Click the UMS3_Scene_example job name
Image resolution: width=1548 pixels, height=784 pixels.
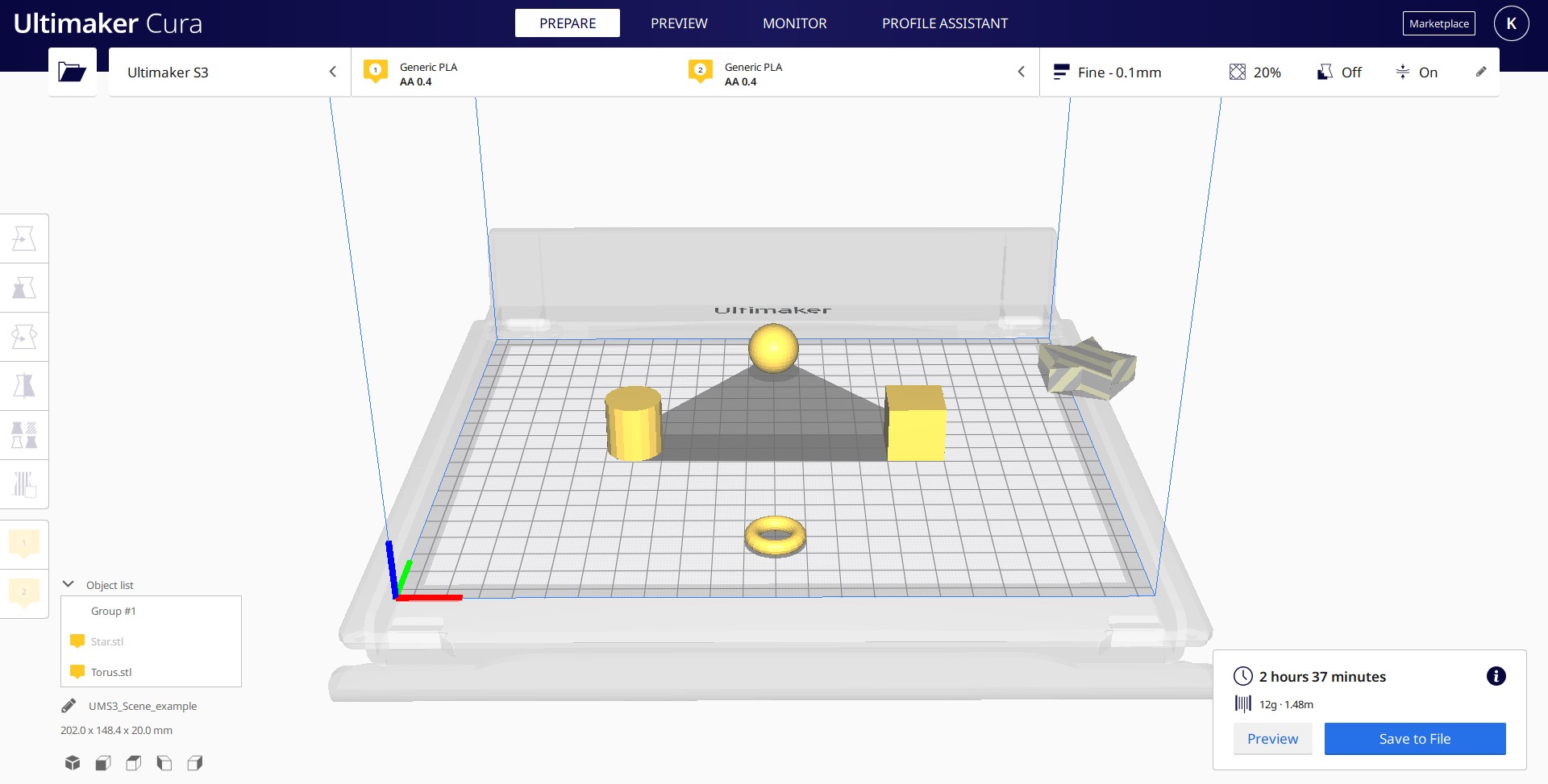coord(143,706)
